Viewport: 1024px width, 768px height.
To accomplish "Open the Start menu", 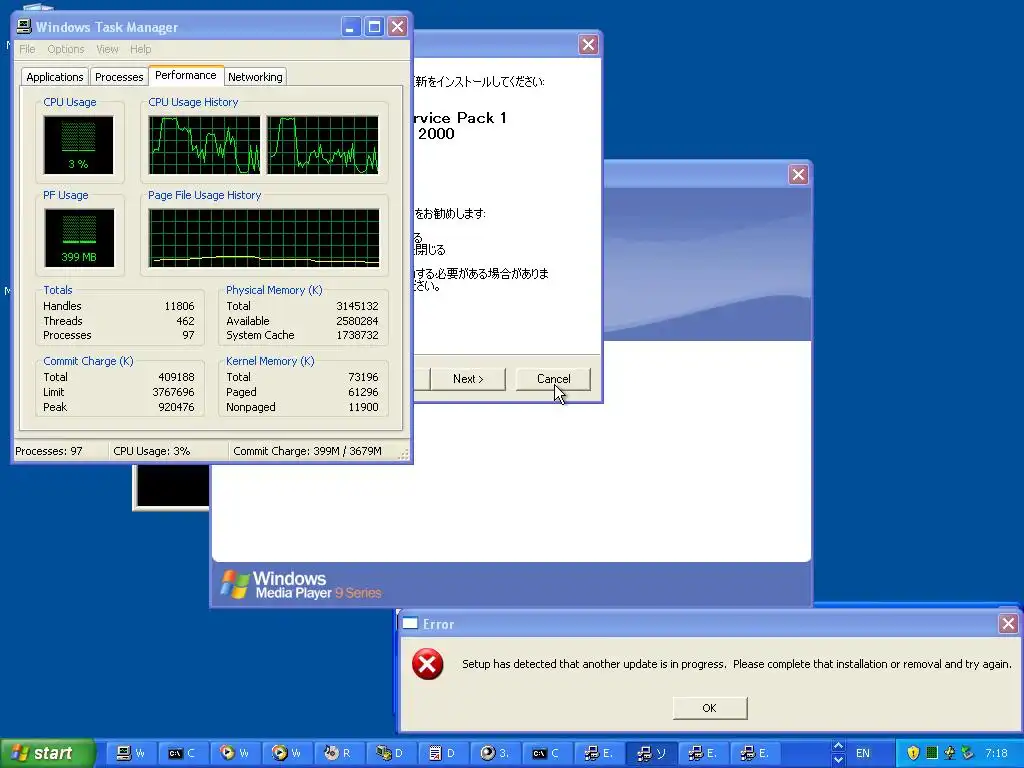I will (46, 753).
